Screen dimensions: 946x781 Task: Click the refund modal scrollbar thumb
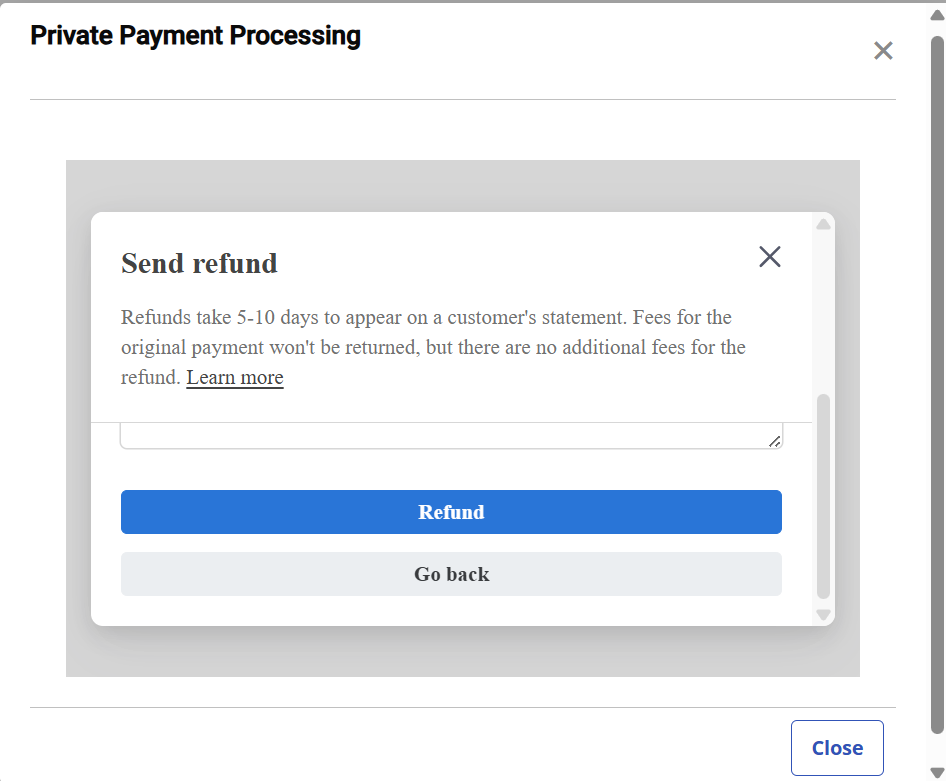click(x=823, y=495)
